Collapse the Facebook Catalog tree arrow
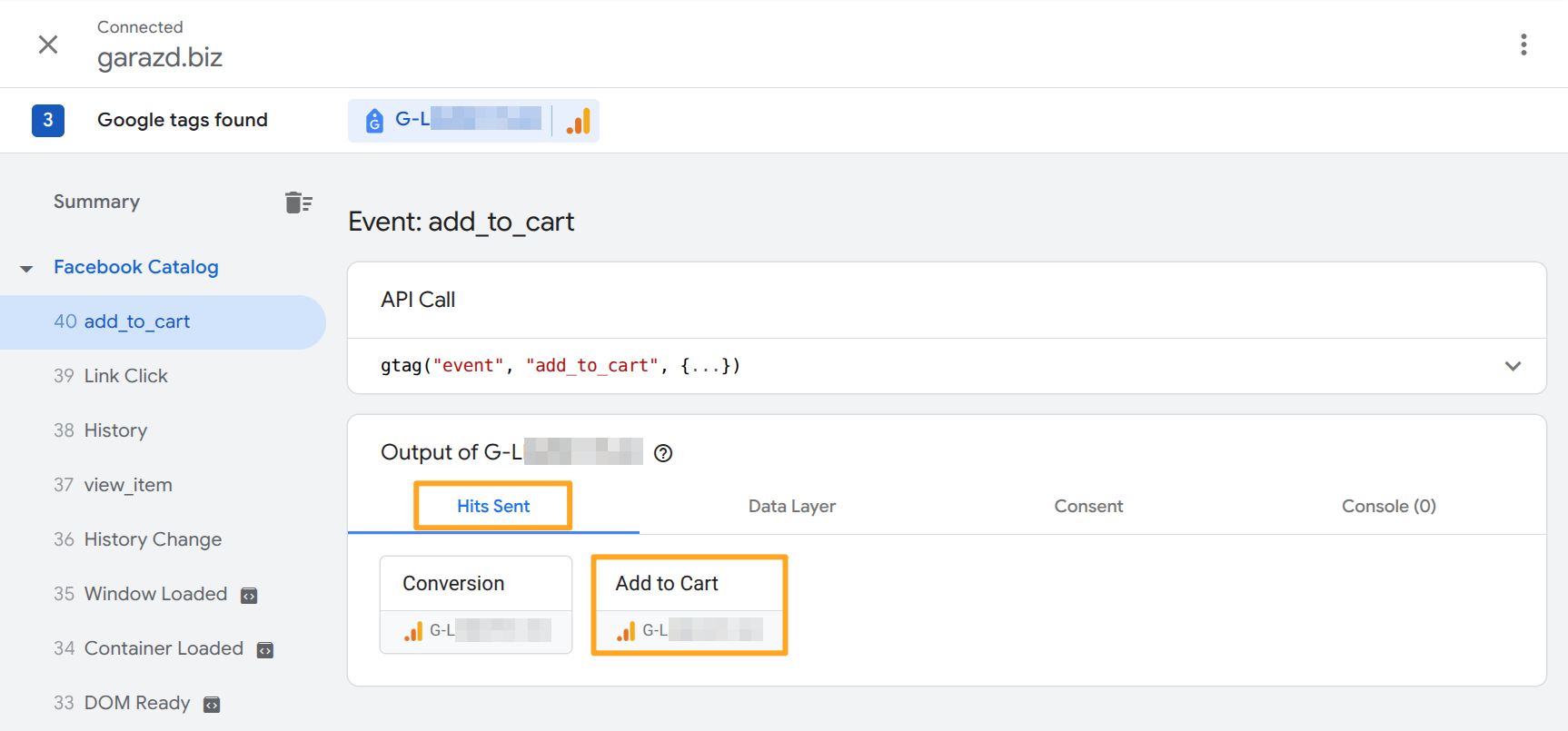Screen dimensions: 1568x731 pyautogui.click(x=26, y=269)
